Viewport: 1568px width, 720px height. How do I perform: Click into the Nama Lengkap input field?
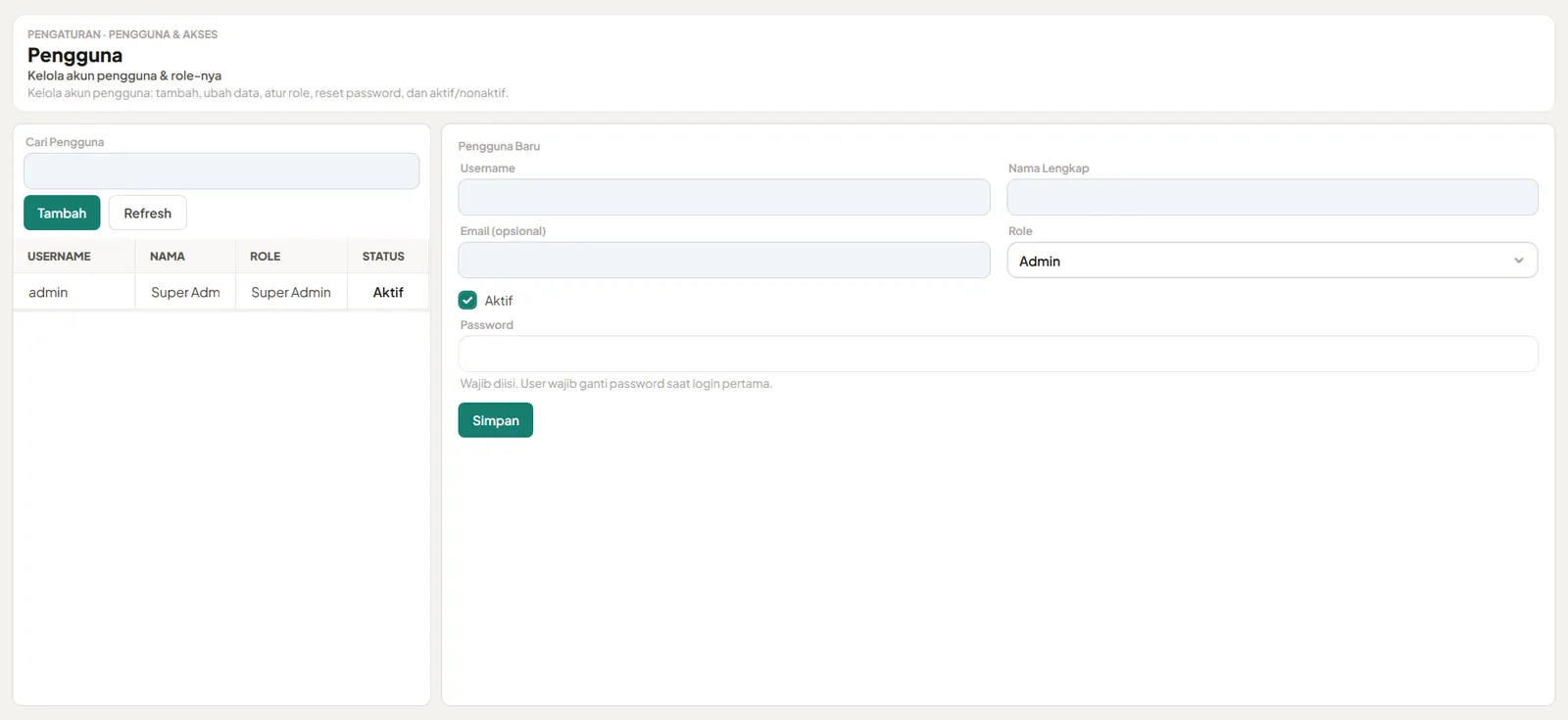pos(1272,197)
